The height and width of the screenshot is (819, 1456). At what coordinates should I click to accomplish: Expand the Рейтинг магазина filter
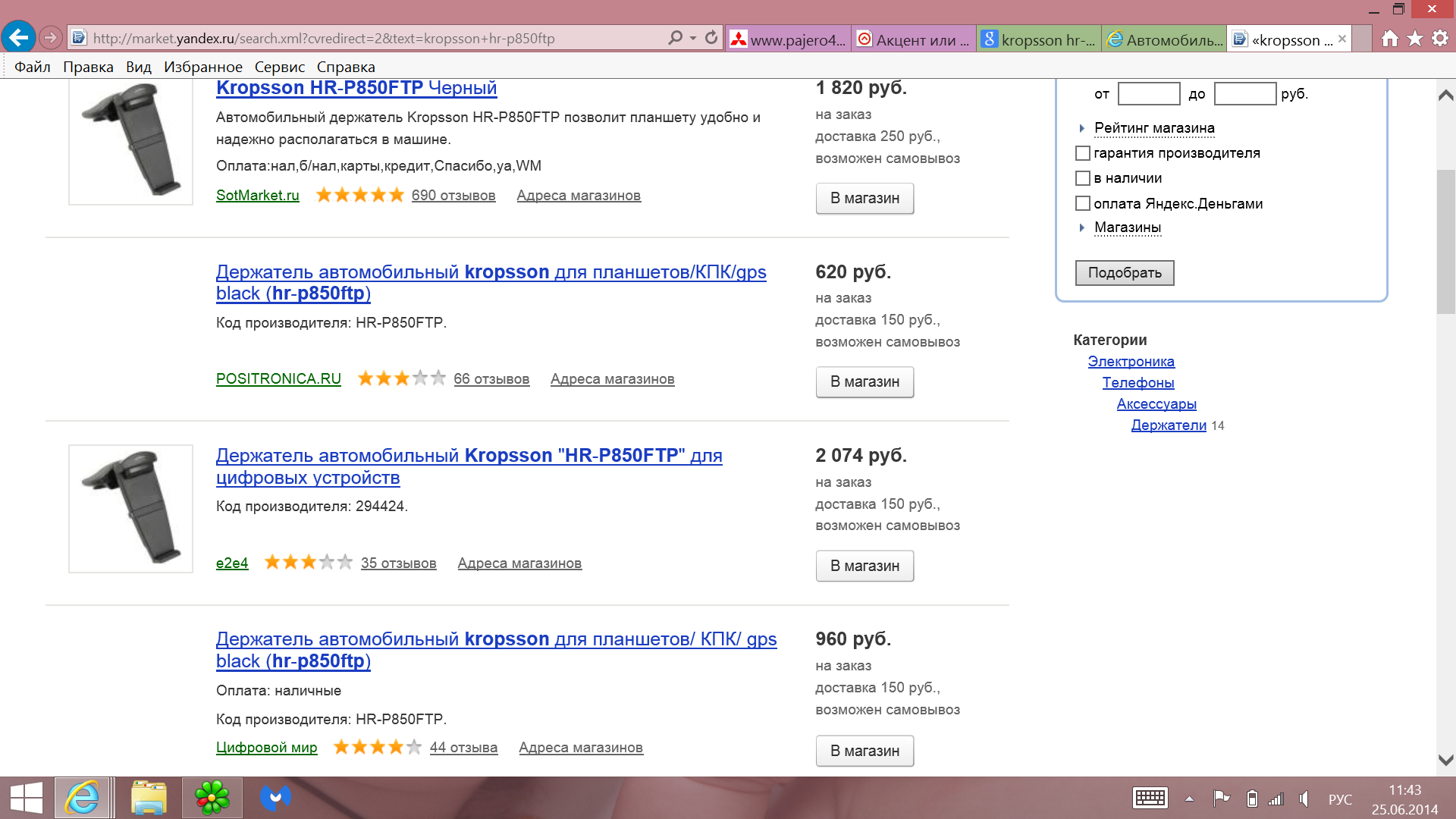(1153, 128)
